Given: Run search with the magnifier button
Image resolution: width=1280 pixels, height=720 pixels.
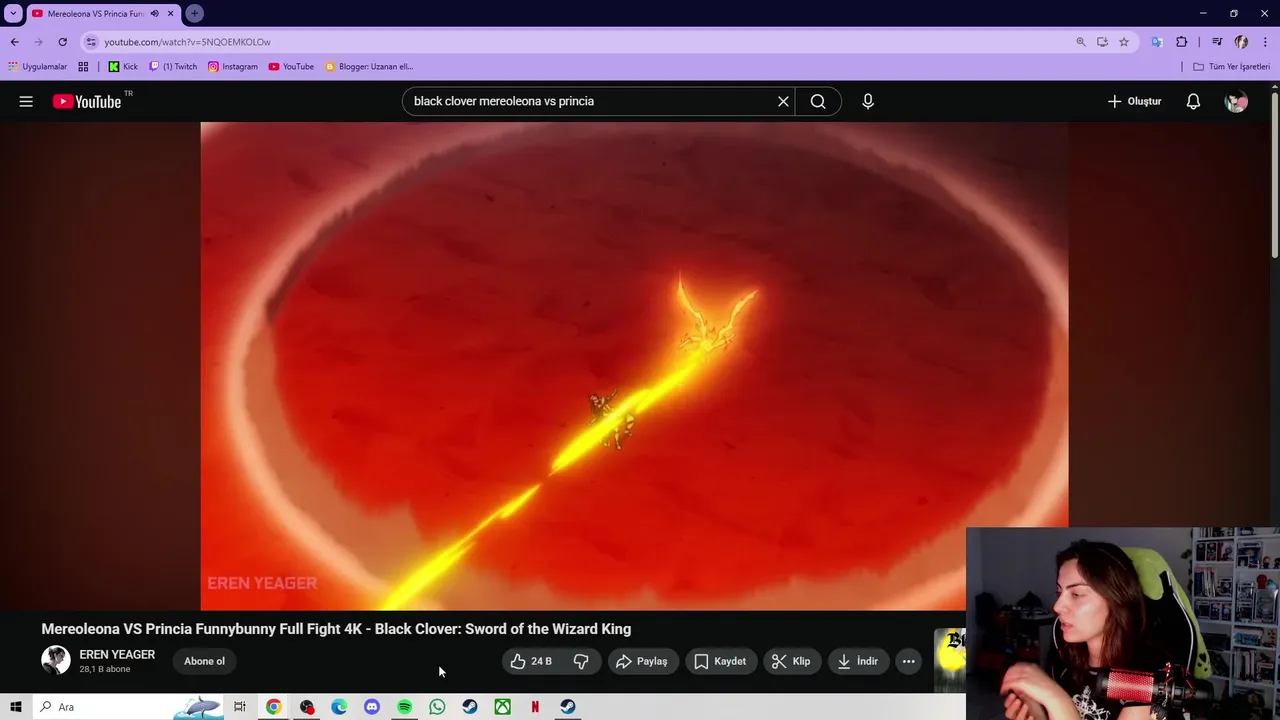Looking at the screenshot, I should (818, 101).
